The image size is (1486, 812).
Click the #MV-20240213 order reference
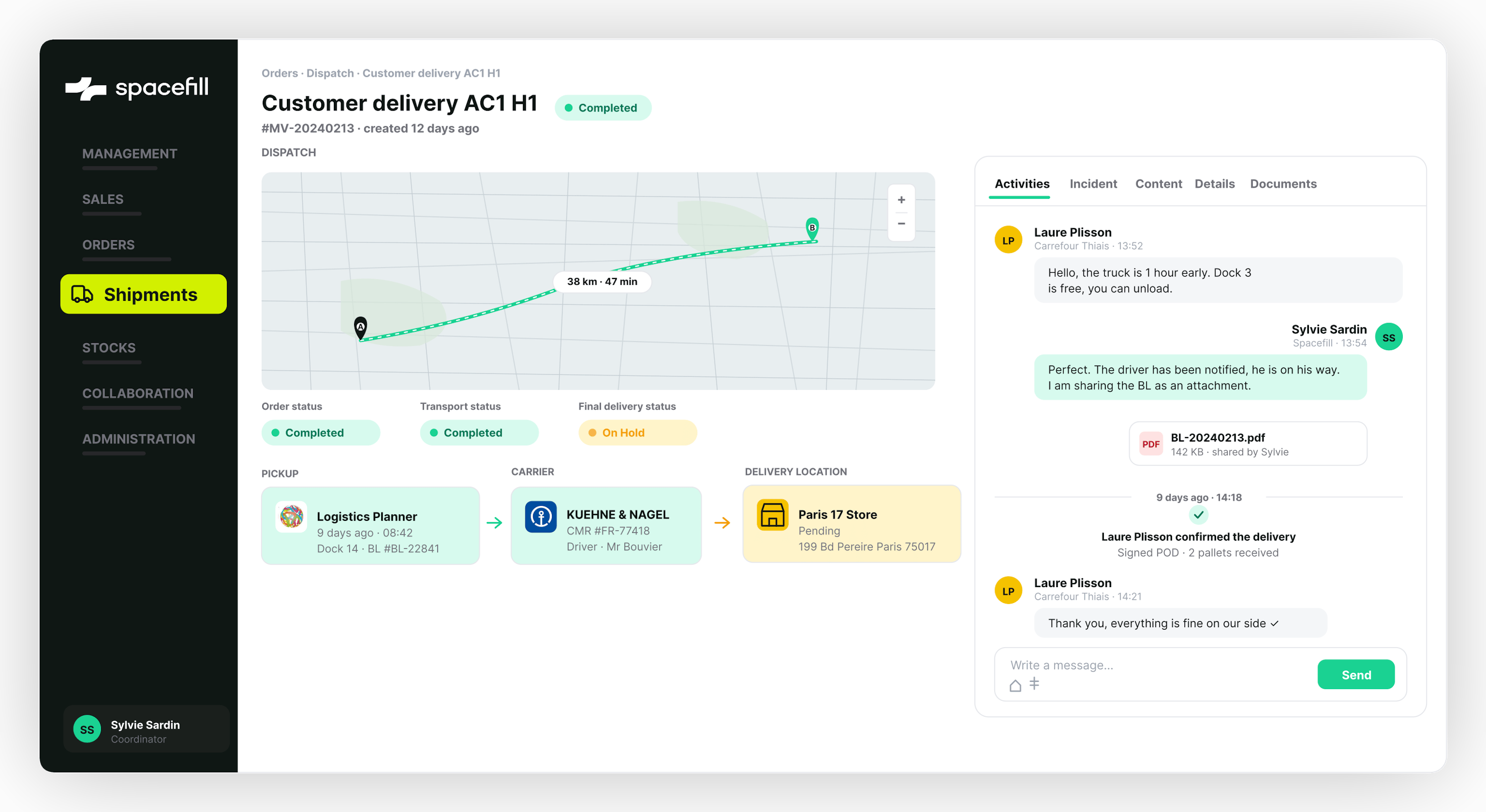pos(308,128)
